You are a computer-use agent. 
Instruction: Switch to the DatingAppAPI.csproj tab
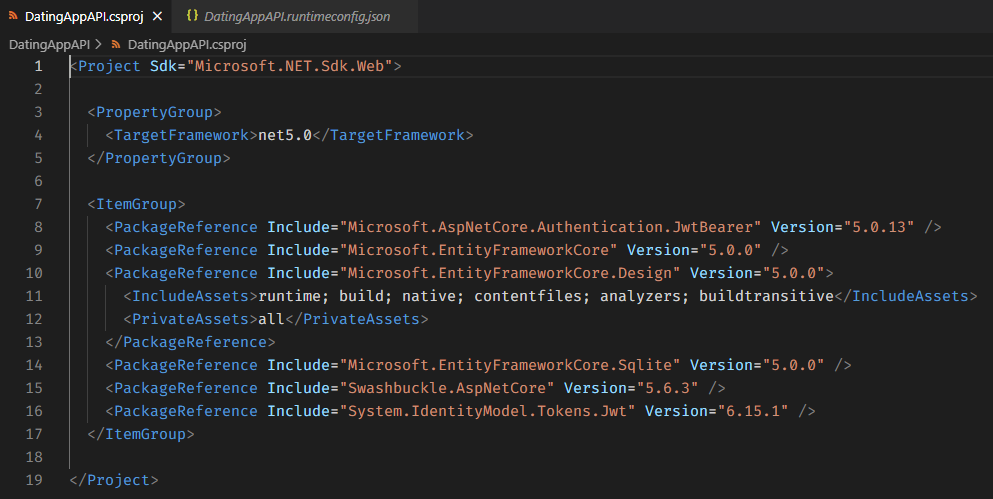(x=85, y=16)
